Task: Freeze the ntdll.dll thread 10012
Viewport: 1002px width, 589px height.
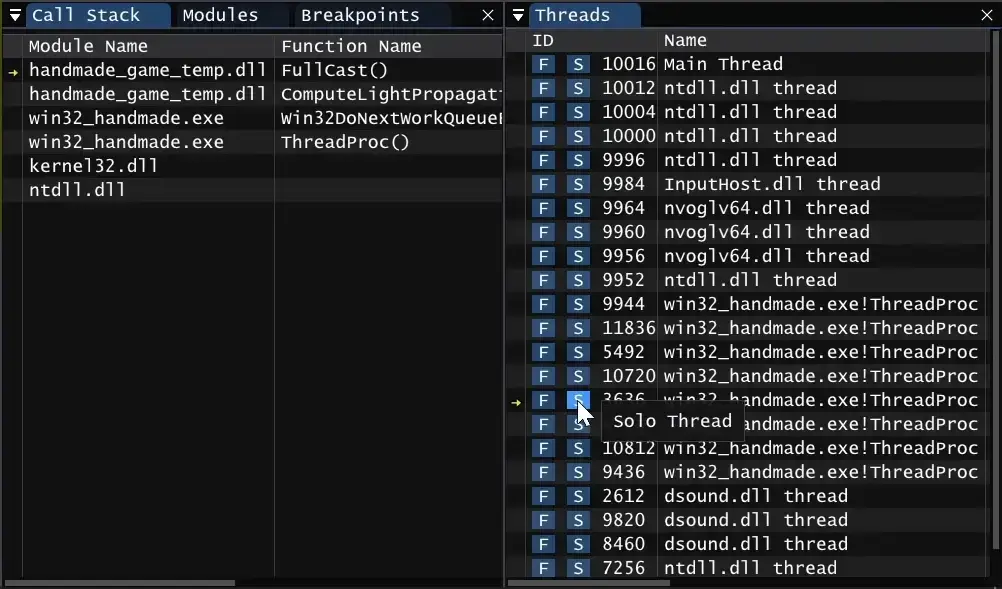Action: pos(543,88)
